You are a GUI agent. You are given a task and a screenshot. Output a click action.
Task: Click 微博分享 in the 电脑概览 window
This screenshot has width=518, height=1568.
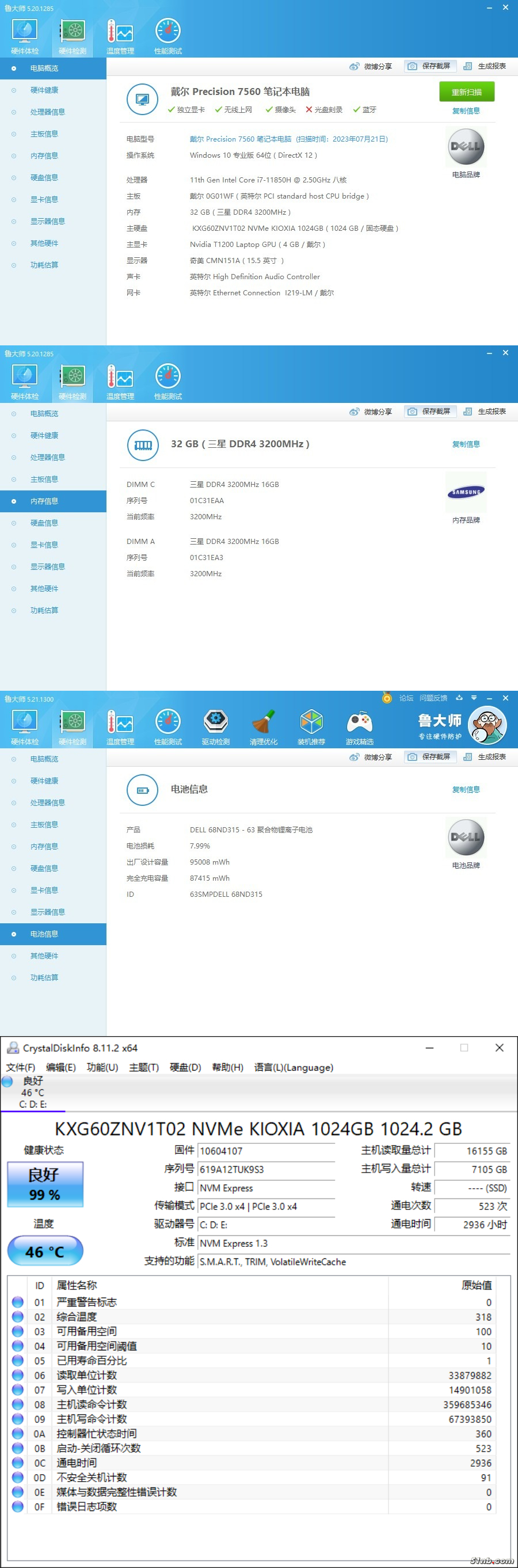[371, 66]
